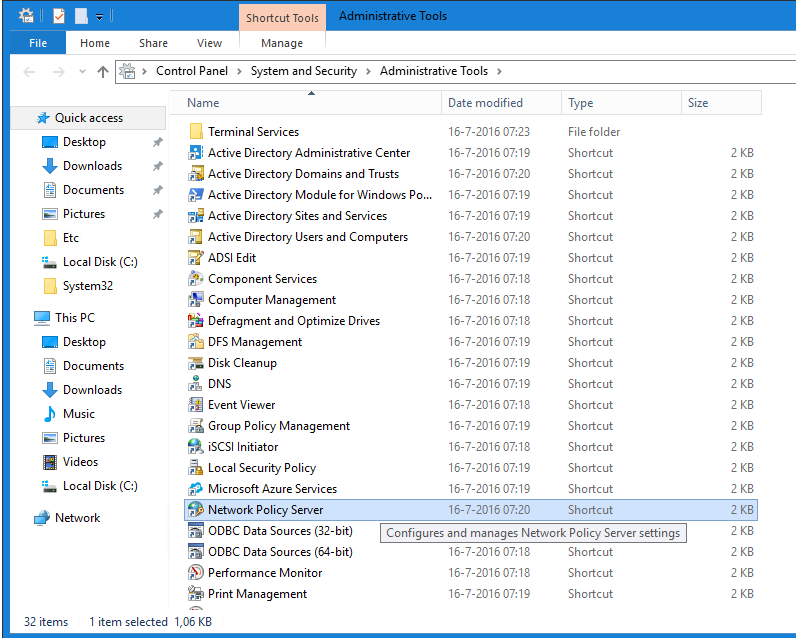The width and height of the screenshot is (796, 638).
Task: Expand the chevron after Control Panel in address bar
Action: 239,72
